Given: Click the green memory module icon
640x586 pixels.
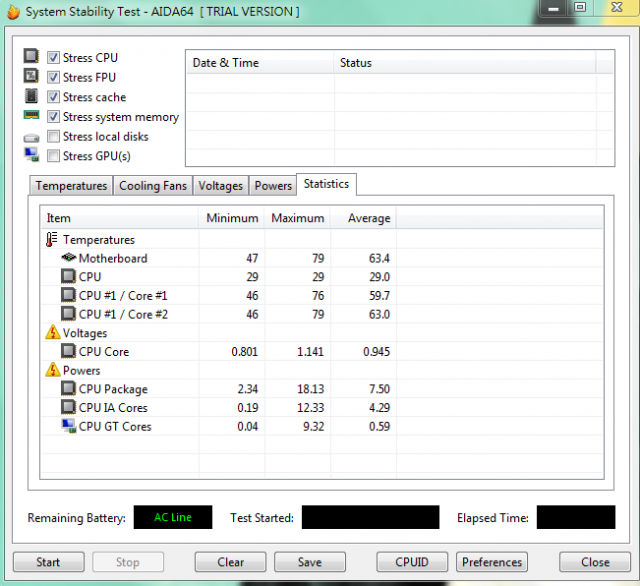Looking at the screenshot, I should (x=31, y=115).
